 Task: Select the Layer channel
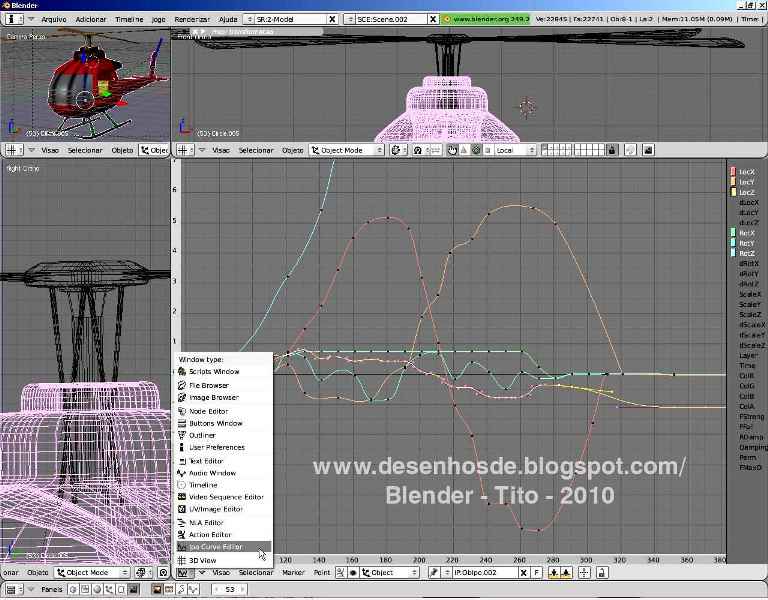[x=748, y=356]
